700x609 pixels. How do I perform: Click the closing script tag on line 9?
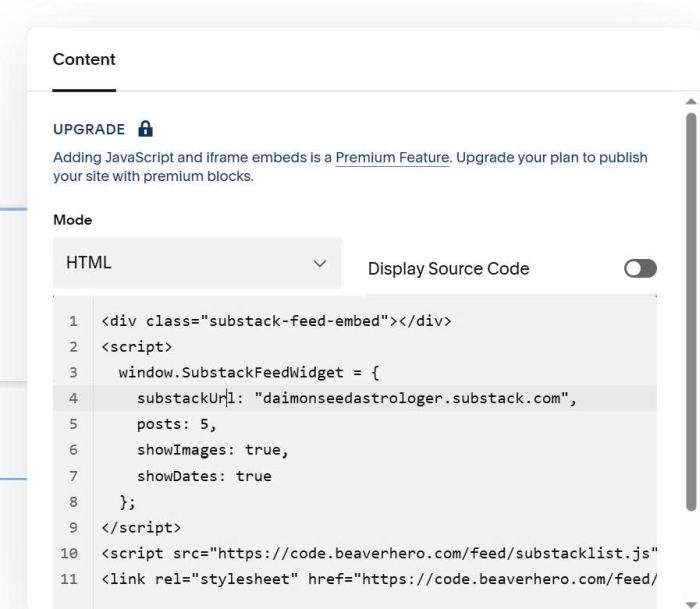coord(141,528)
